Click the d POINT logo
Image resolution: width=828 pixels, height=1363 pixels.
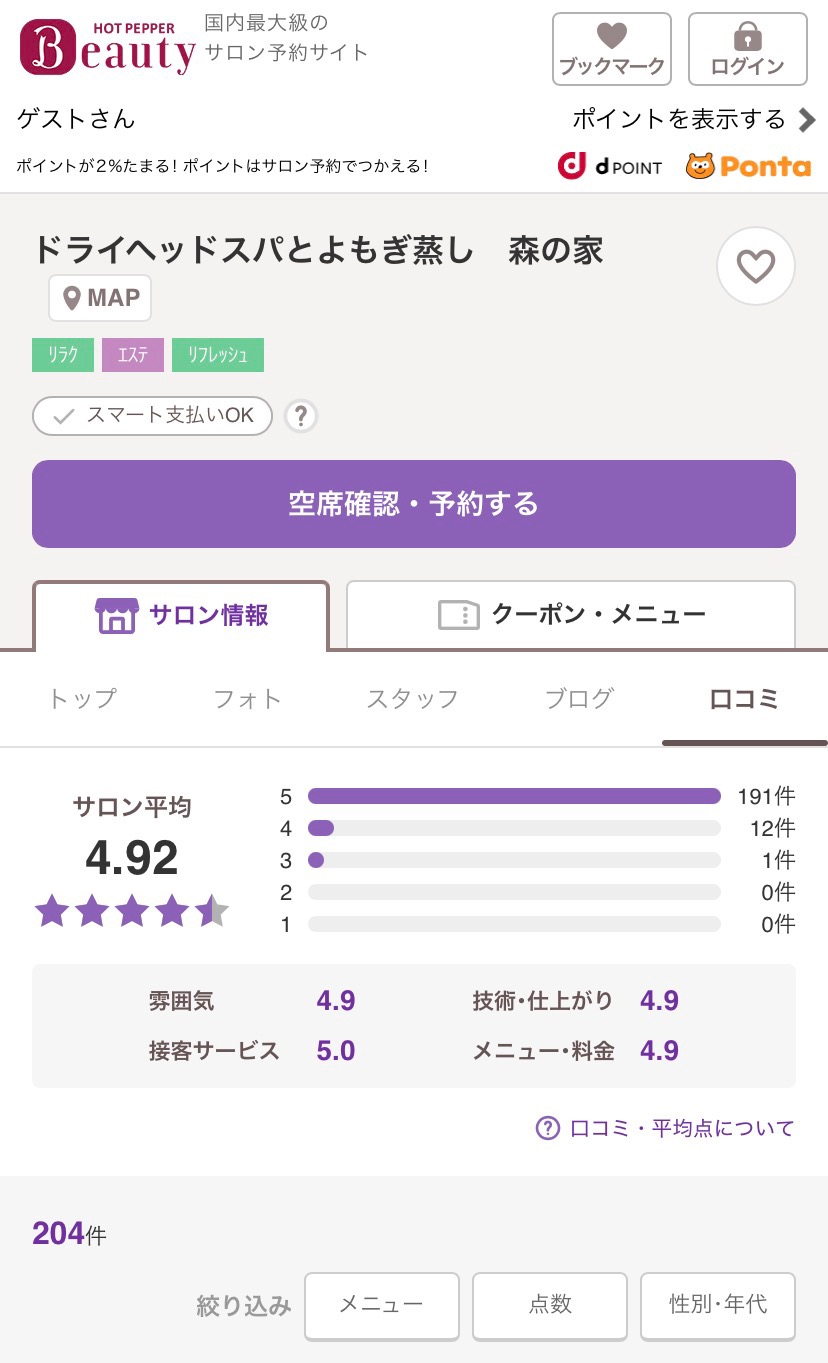click(610, 166)
